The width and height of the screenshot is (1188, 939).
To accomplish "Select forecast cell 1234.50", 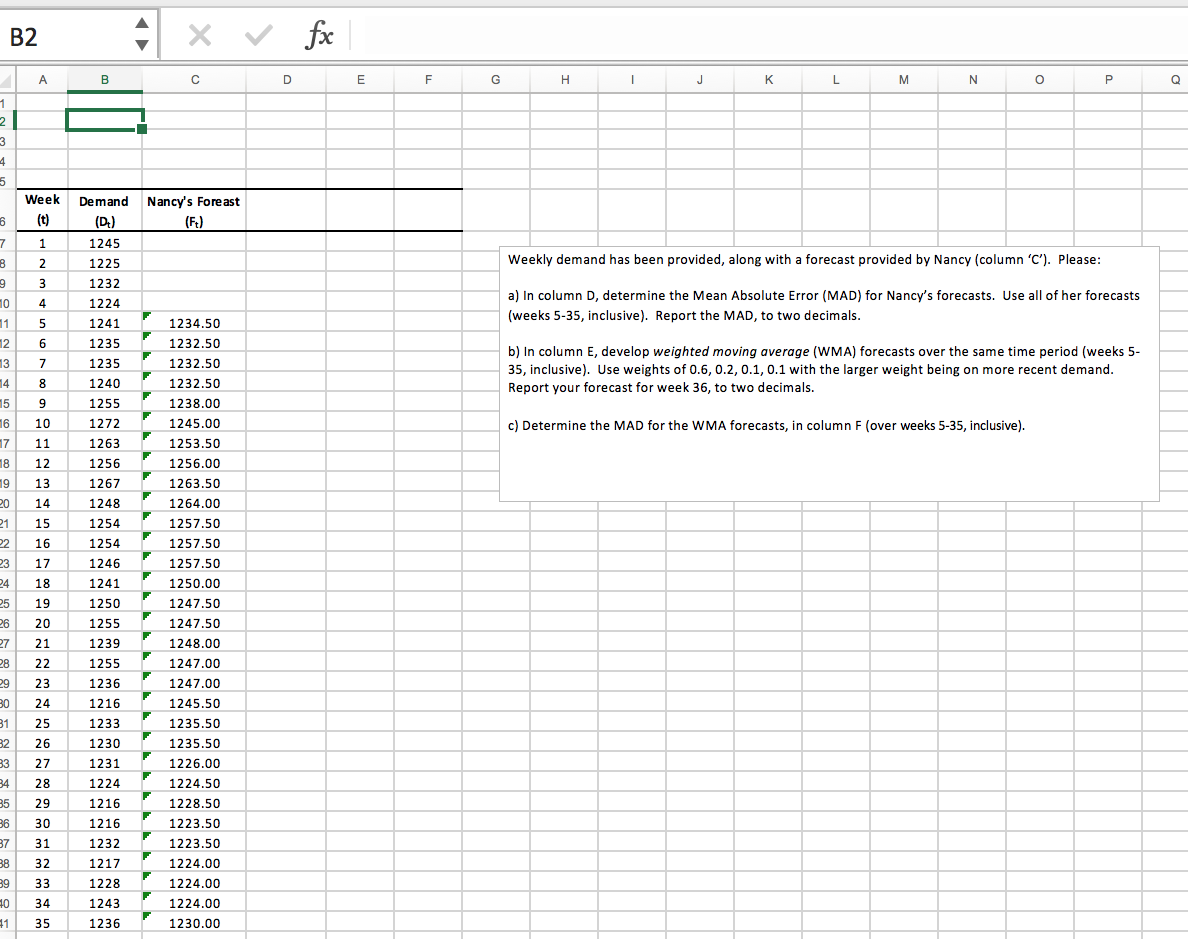I will 194,323.
